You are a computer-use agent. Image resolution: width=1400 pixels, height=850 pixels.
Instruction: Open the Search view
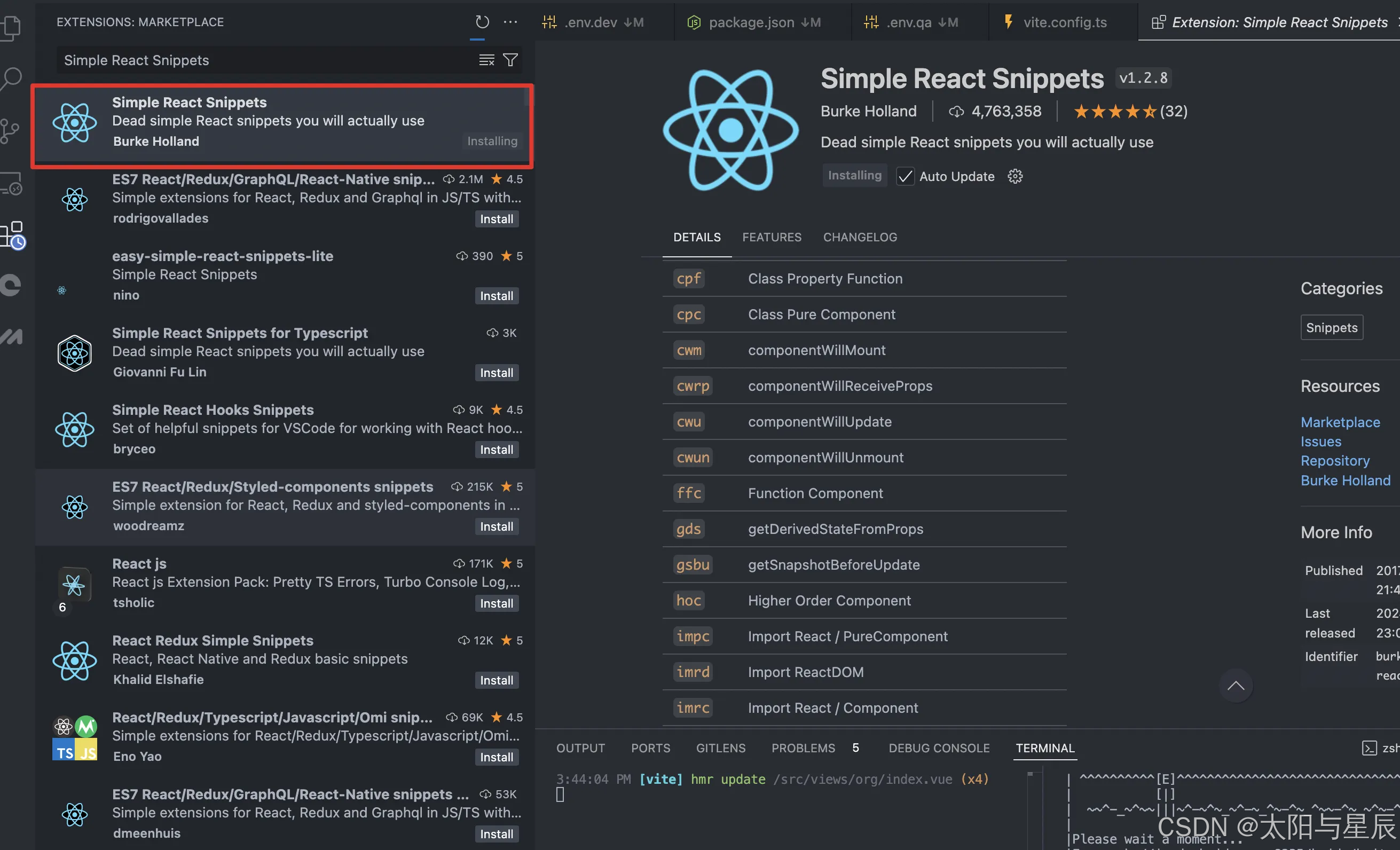pyautogui.click(x=12, y=79)
